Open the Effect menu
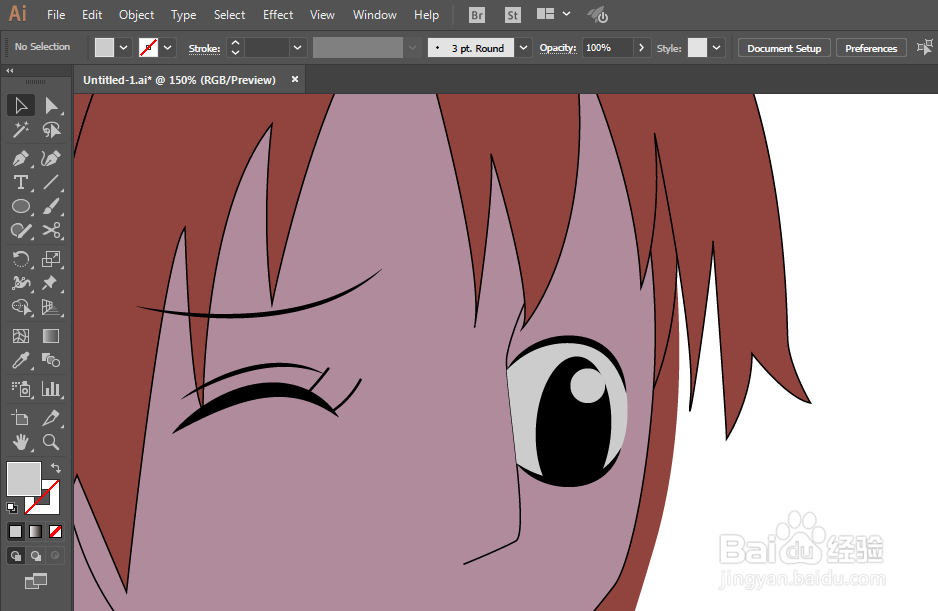Image resolution: width=938 pixels, height=611 pixels. click(278, 15)
